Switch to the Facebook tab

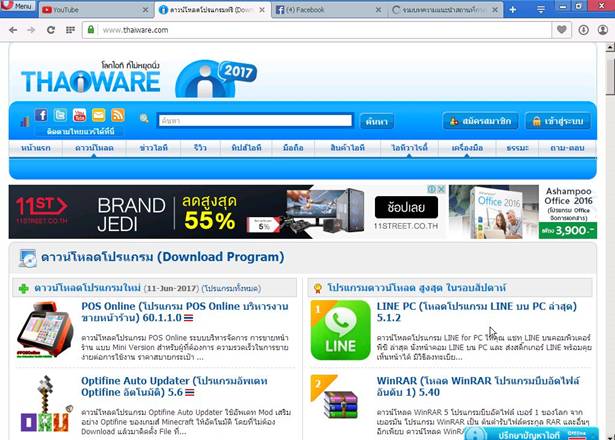[329, 10]
